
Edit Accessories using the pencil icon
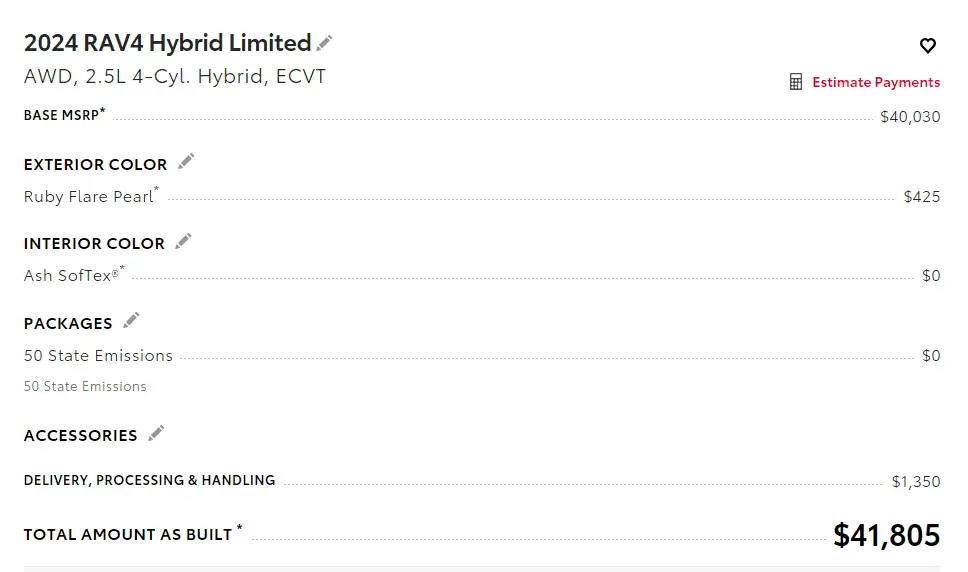tap(156, 433)
